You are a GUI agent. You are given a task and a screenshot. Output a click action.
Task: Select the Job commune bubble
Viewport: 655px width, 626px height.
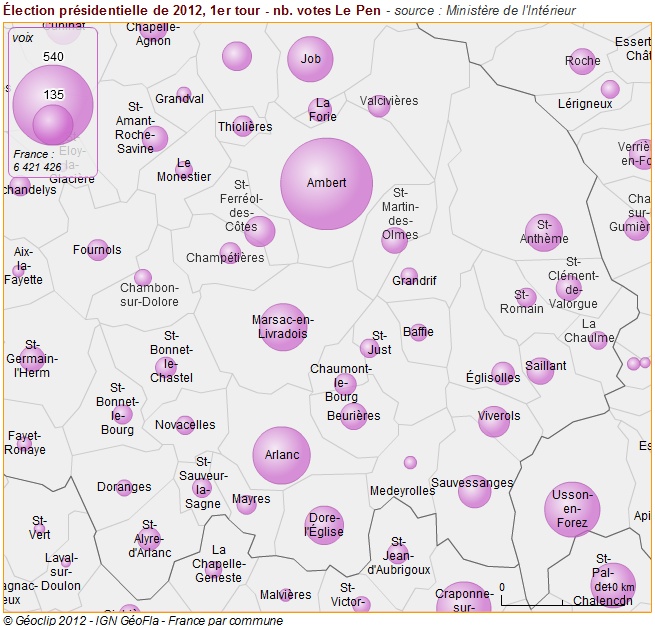(310, 59)
